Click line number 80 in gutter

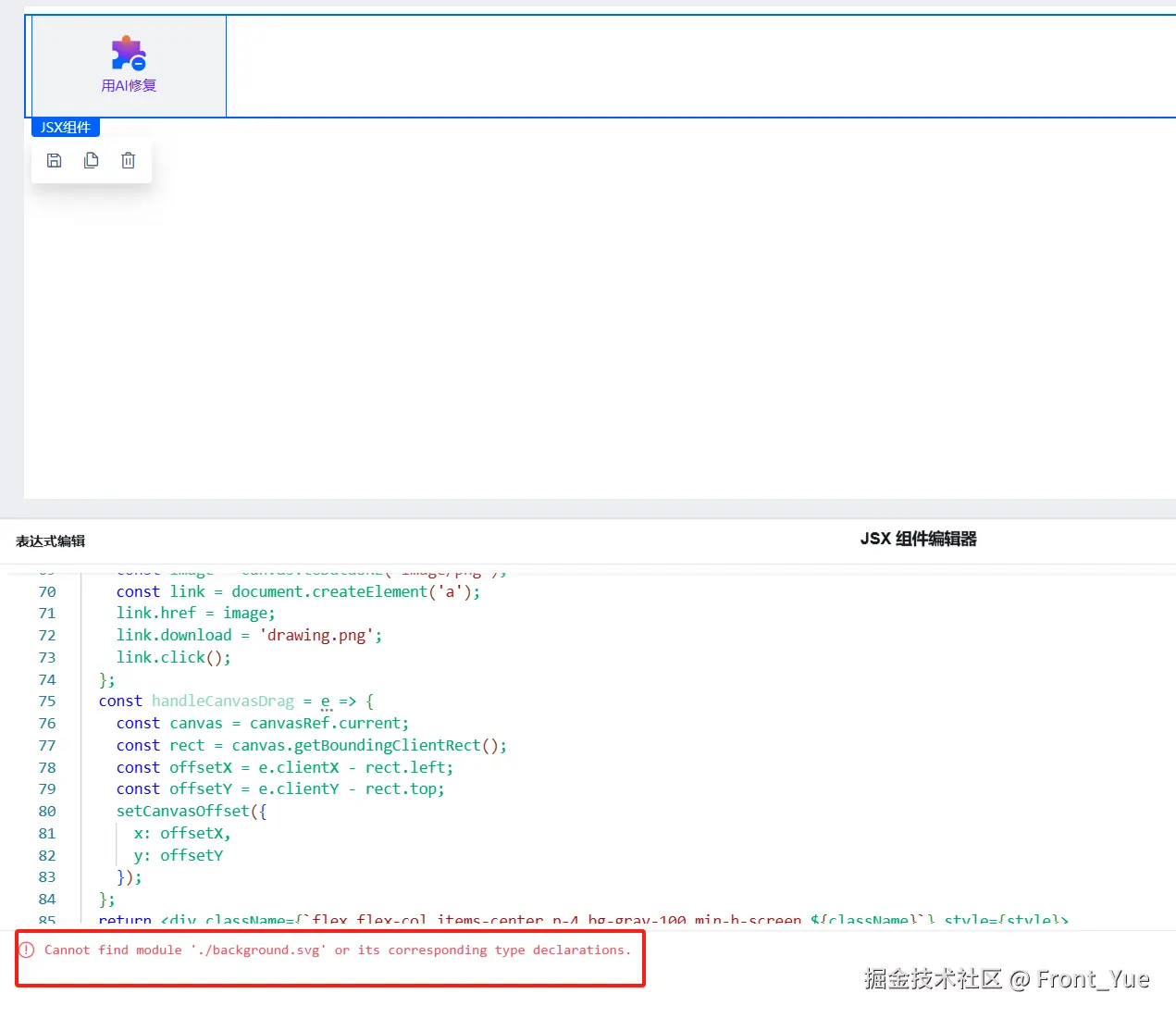[x=47, y=812]
